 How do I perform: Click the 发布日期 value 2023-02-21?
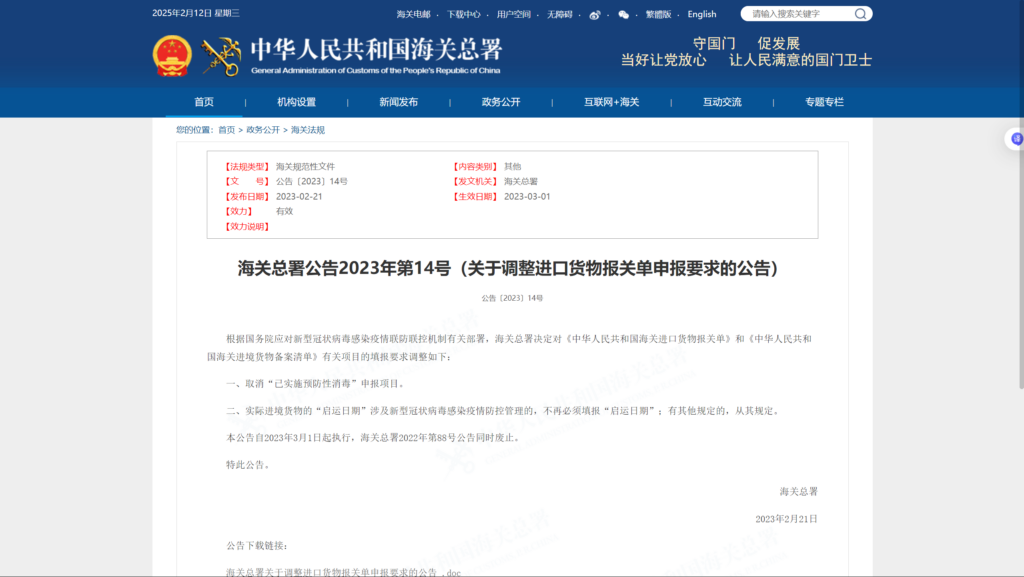(x=299, y=196)
